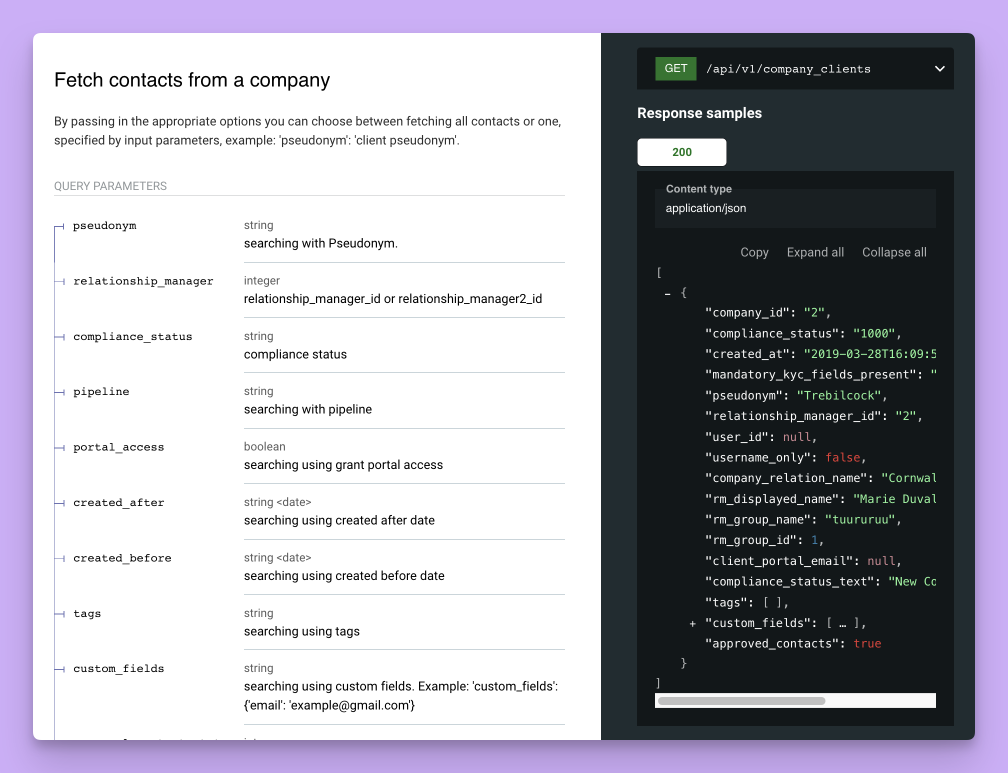Select the 200 response tab

click(681, 152)
